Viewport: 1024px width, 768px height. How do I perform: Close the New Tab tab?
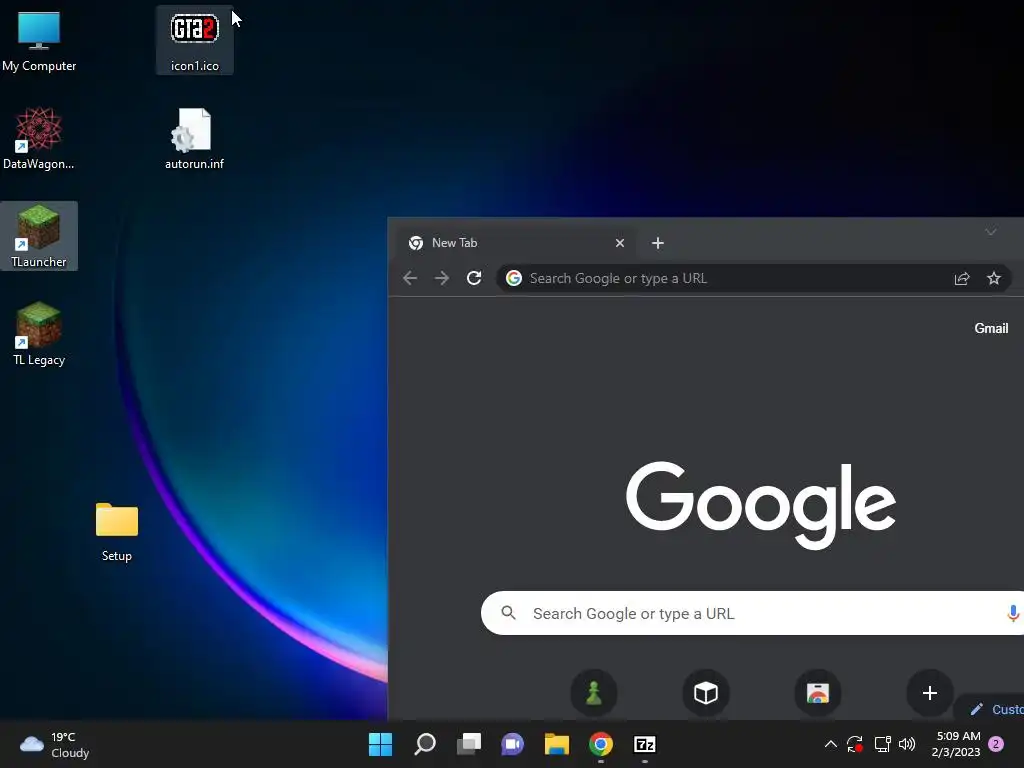pyautogui.click(x=620, y=243)
